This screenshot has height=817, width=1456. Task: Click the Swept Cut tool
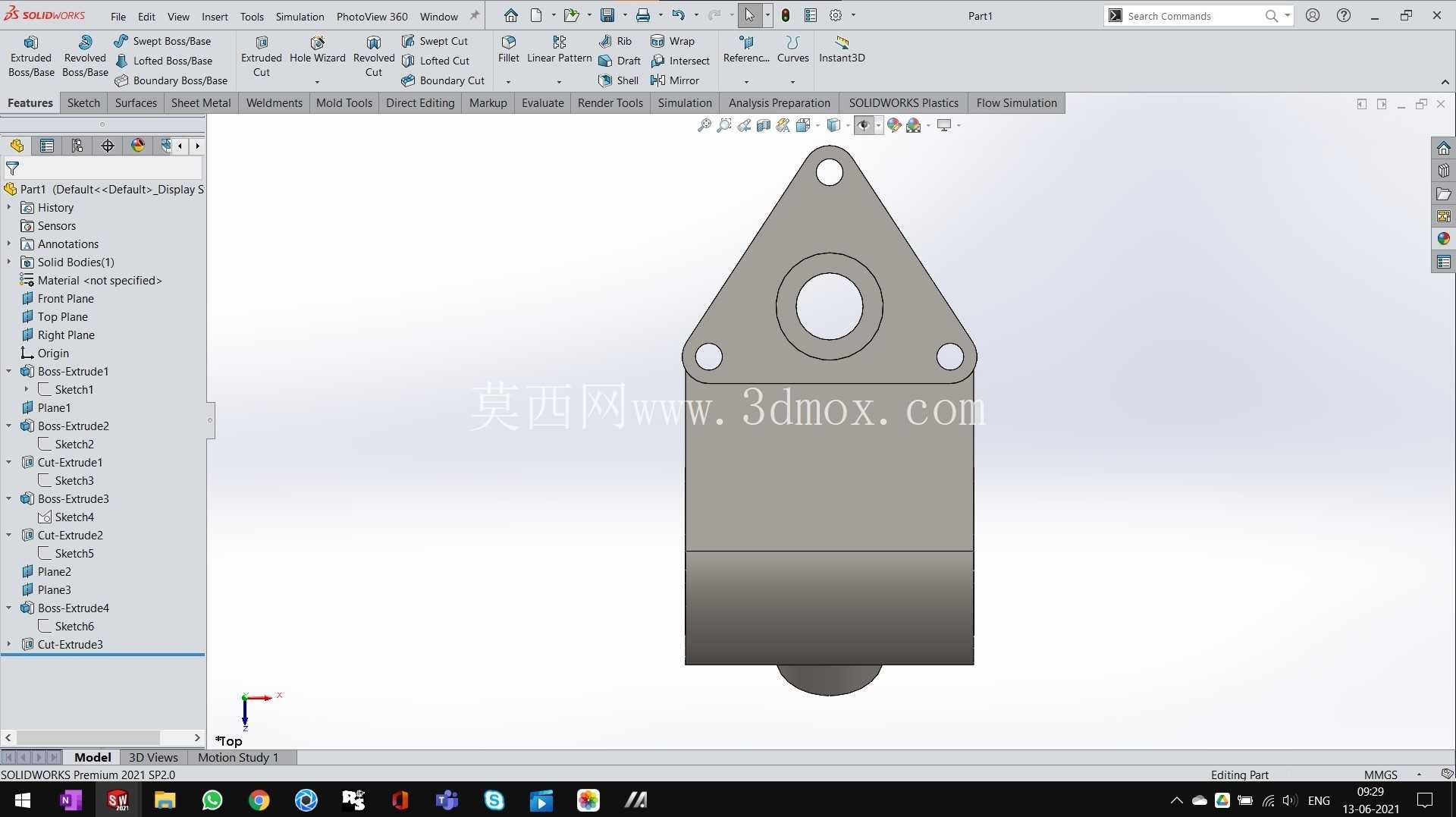[x=435, y=41]
